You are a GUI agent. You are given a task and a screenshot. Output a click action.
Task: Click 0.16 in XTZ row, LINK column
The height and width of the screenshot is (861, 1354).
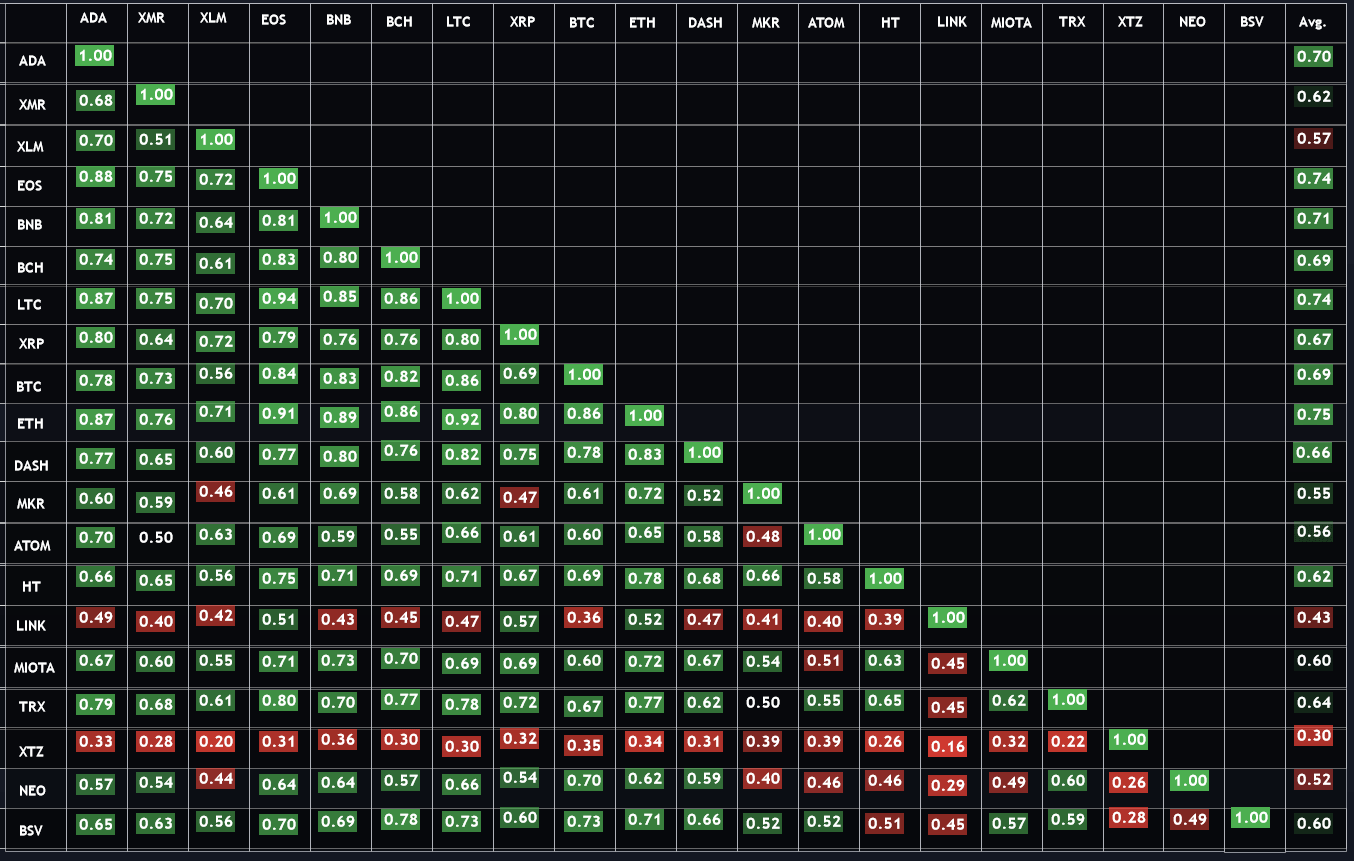(x=947, y=746)
